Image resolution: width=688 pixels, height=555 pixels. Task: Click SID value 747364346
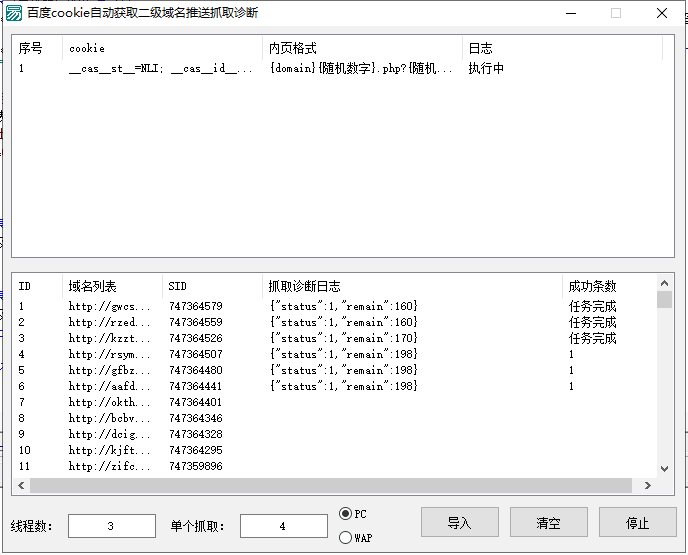[196, 418]
